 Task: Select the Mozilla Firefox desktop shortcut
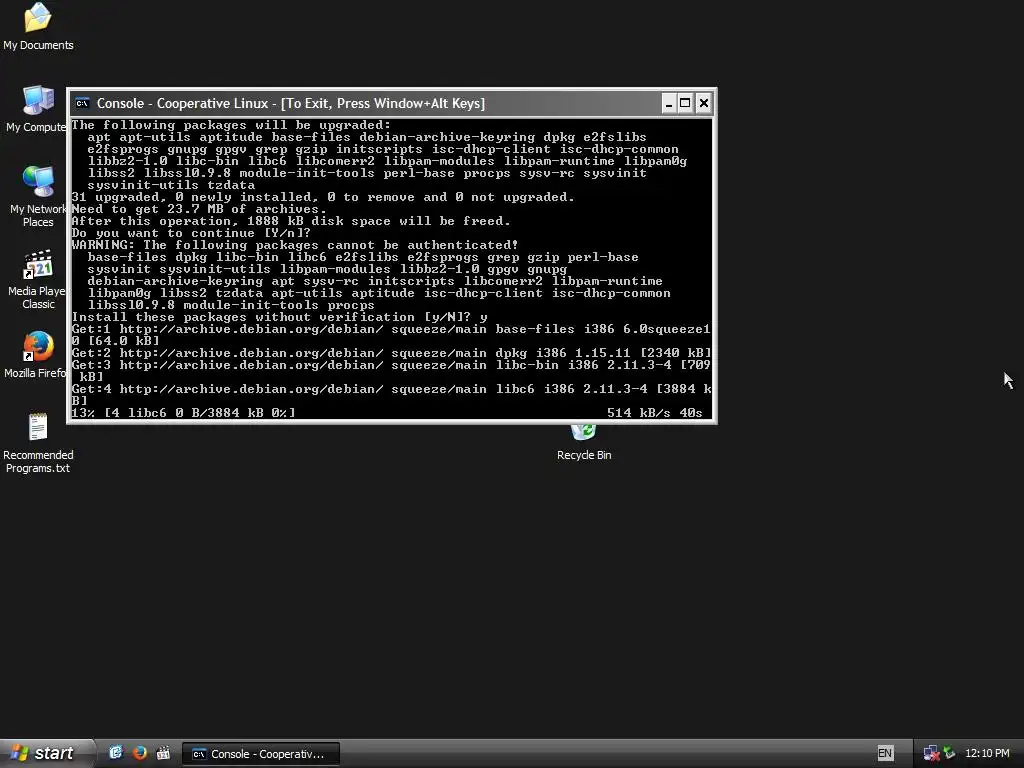tap(37, 355)
